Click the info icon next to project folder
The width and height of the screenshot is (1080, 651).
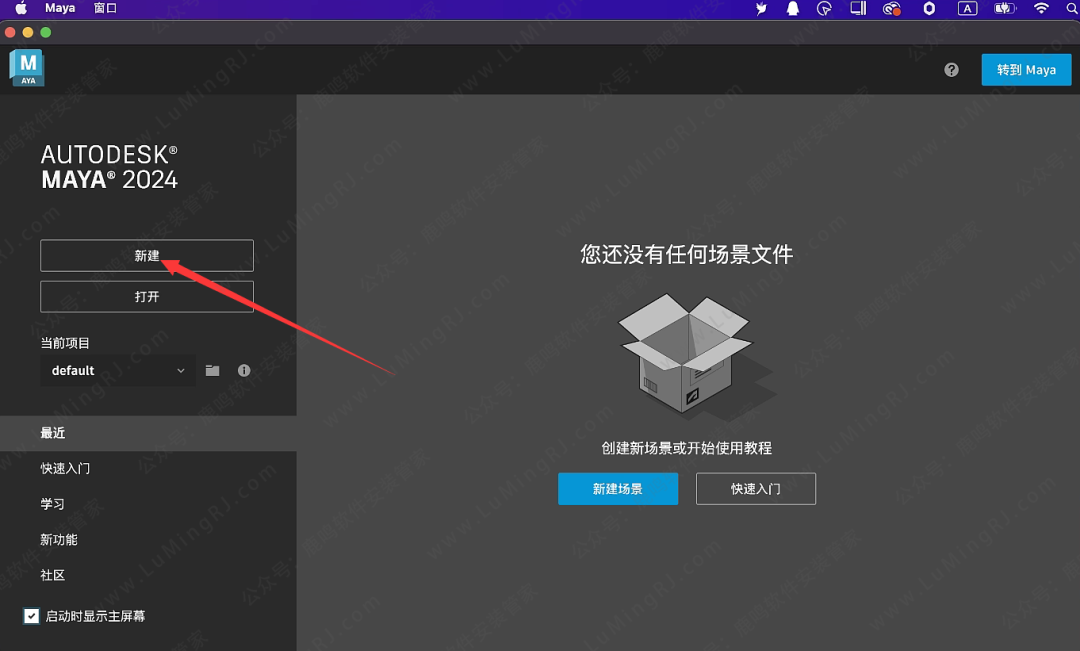click(244, 370)
